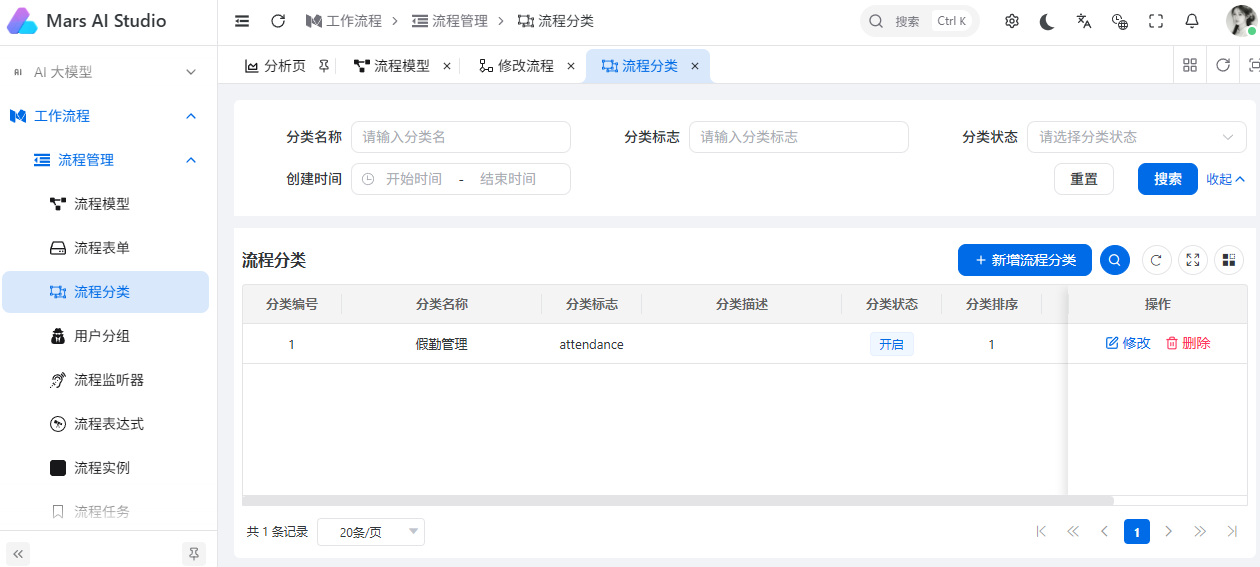Open the column settings icon
Image resolution: width=1260 pixels, height=567 pixels.
(x=1229, y=260)
